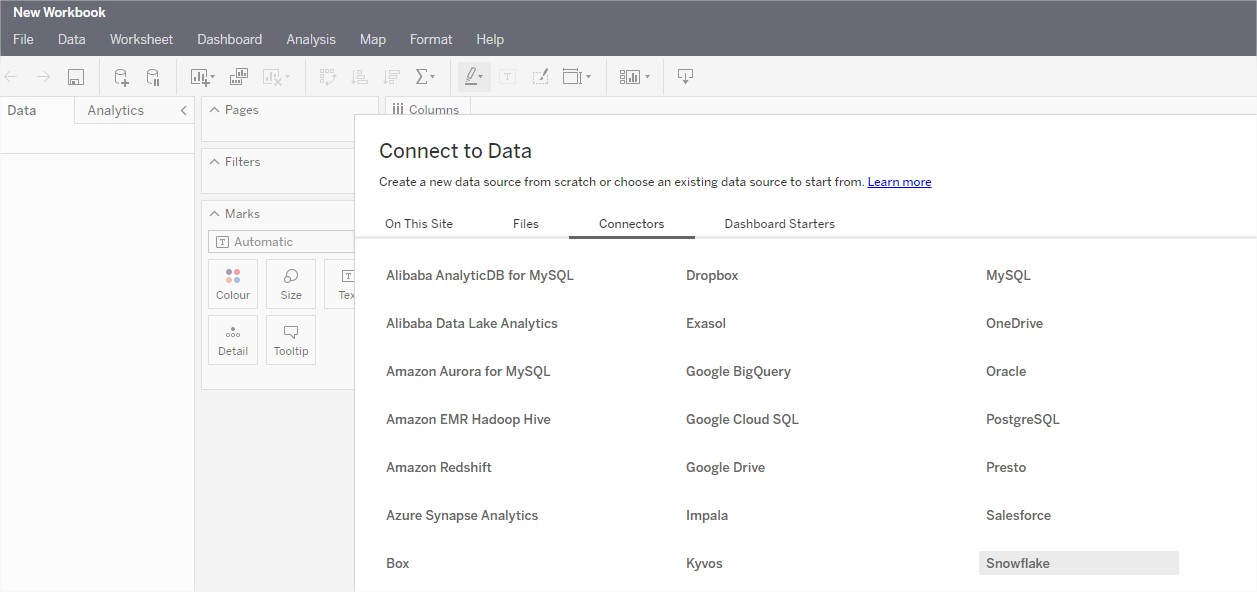Click the Save workbook icon
Viewport: 1257px width, 592px height.
point(76,77)
